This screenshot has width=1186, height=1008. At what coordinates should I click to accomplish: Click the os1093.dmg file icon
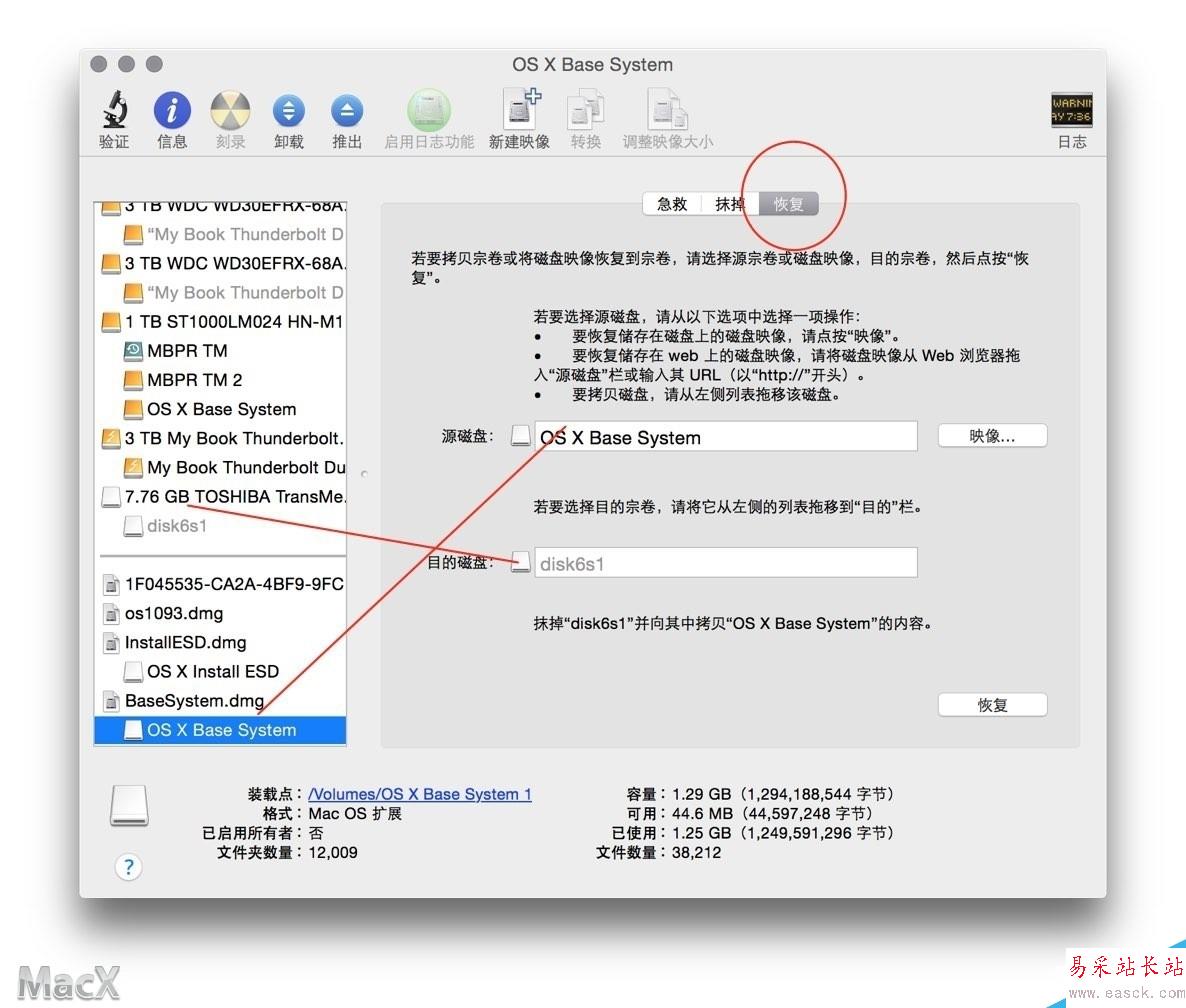pyautogui.click(x=111, y=613)
